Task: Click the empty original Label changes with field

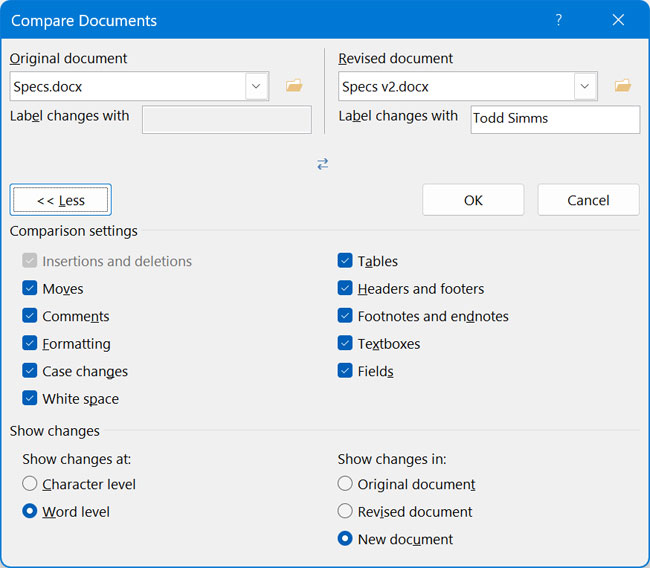Action: pos(227,119)
